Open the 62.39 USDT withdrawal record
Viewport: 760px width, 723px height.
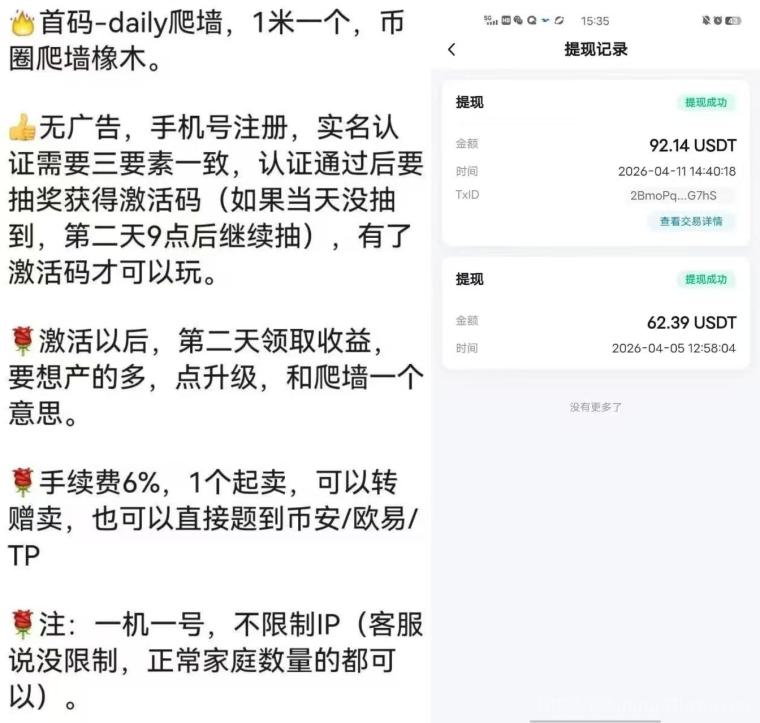click(596, 313)
